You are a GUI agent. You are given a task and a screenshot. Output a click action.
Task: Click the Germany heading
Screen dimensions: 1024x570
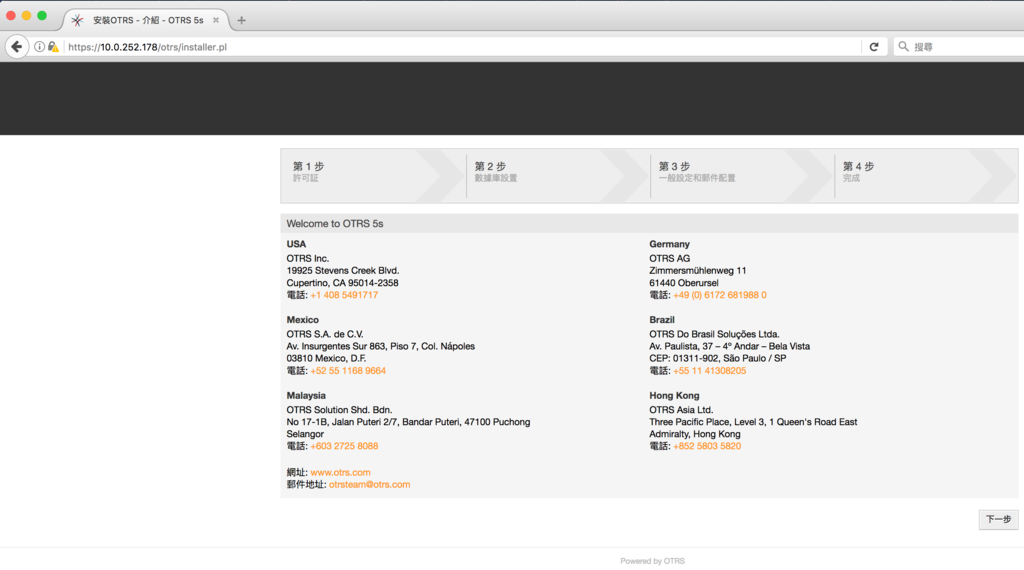[x=669, y=244]
